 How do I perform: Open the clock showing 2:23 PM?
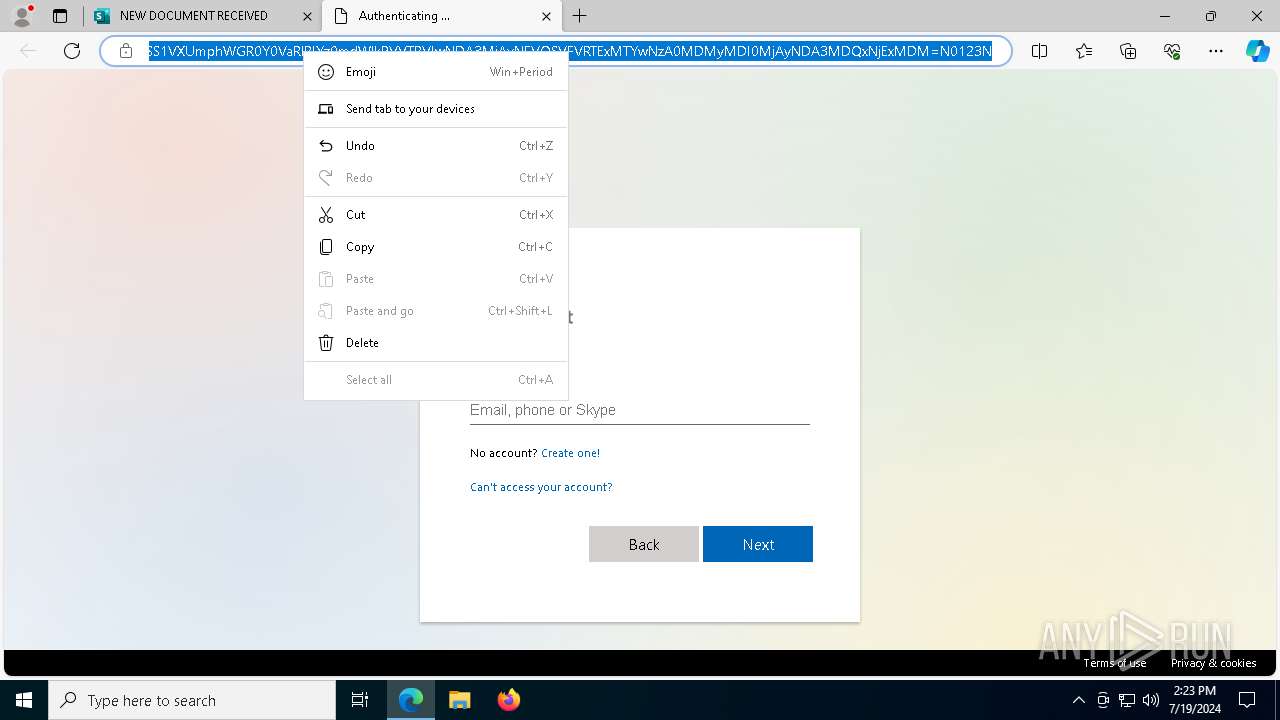[x=1193, y=700]
